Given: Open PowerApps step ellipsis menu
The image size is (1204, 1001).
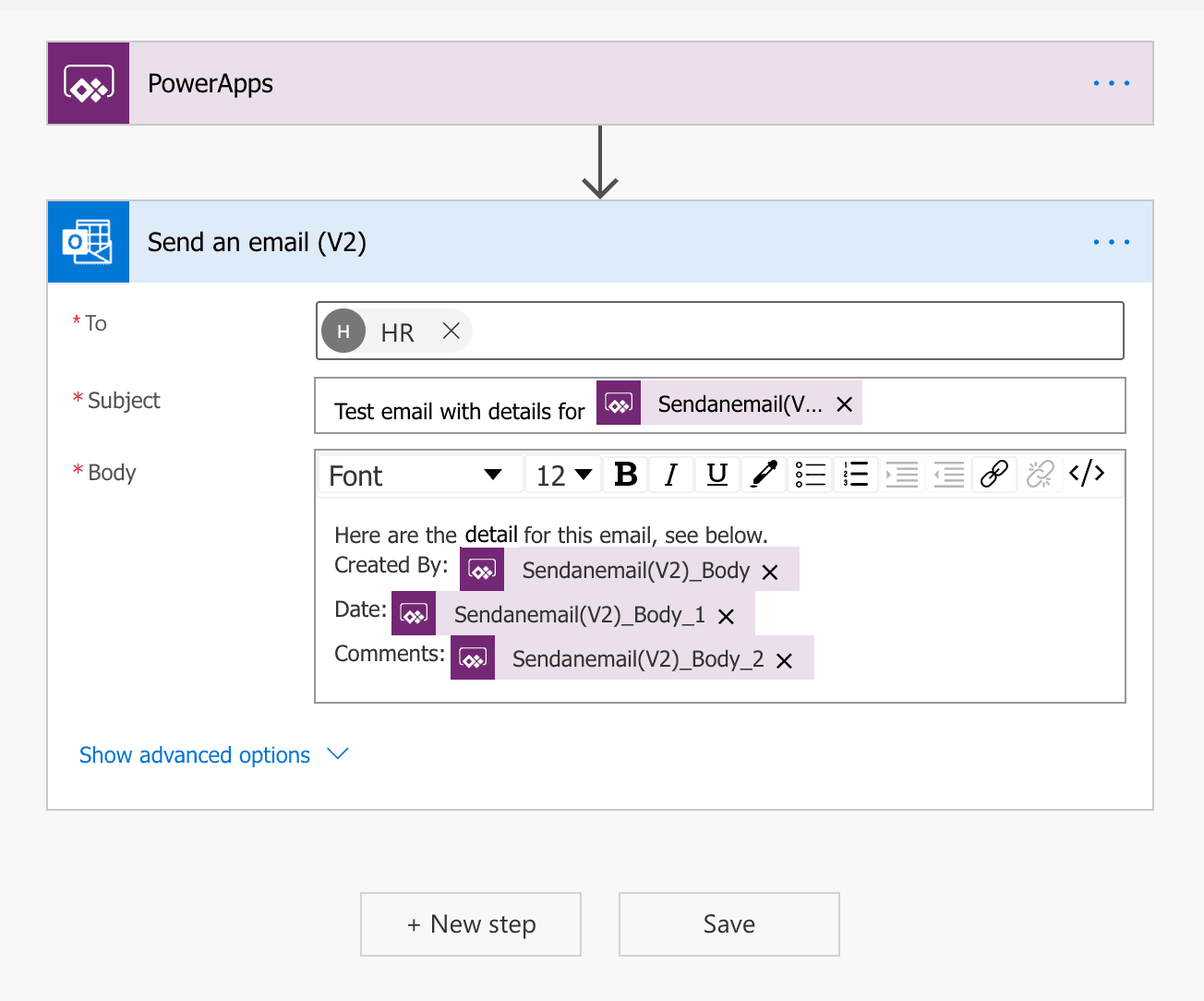Looking at the screenshot, I should tap(1111, 84).
